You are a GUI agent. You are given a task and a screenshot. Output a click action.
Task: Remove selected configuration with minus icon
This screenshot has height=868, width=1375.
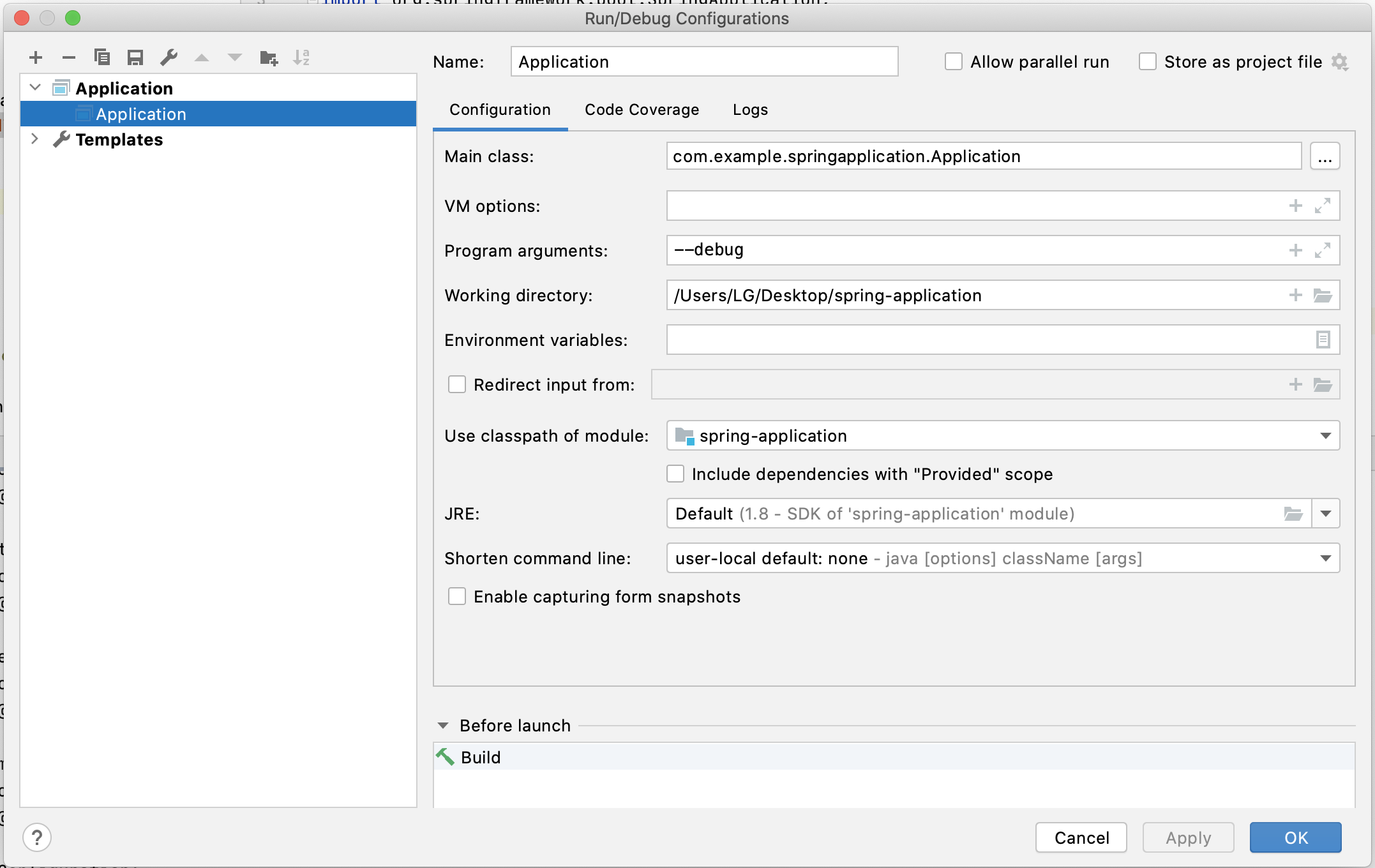tap(69, 58)
